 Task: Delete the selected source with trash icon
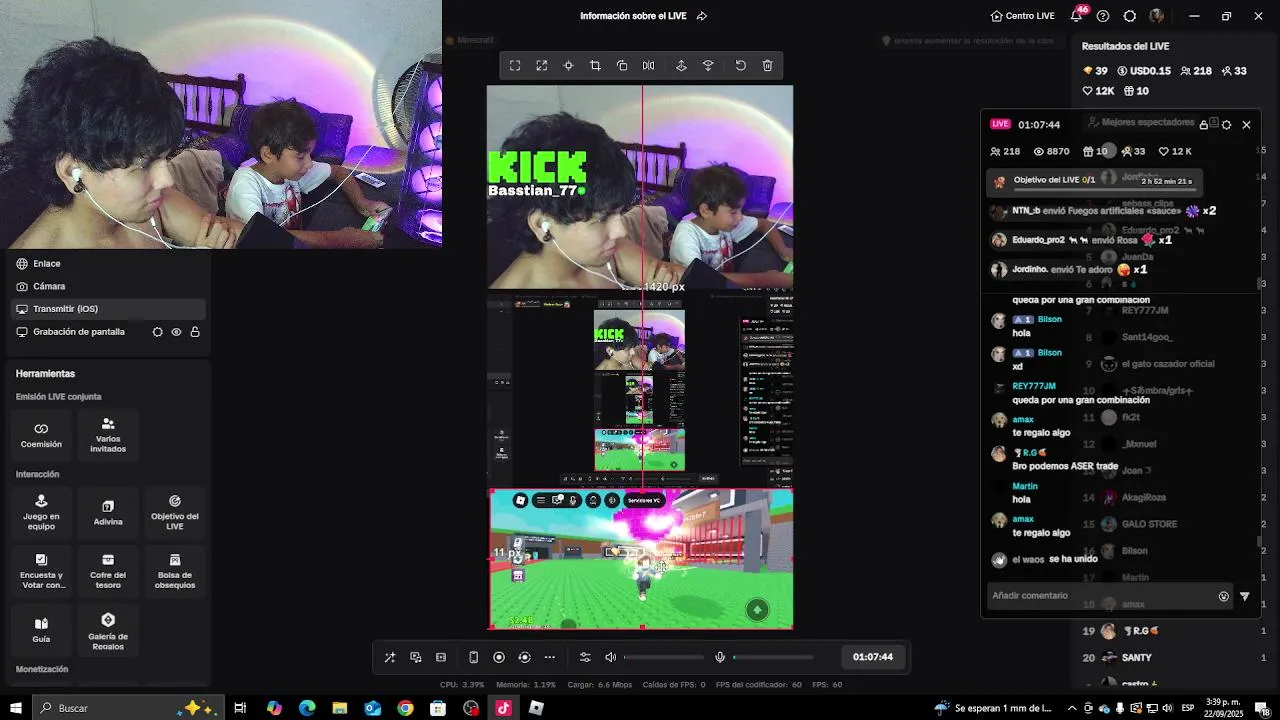[x=768, y=66]
